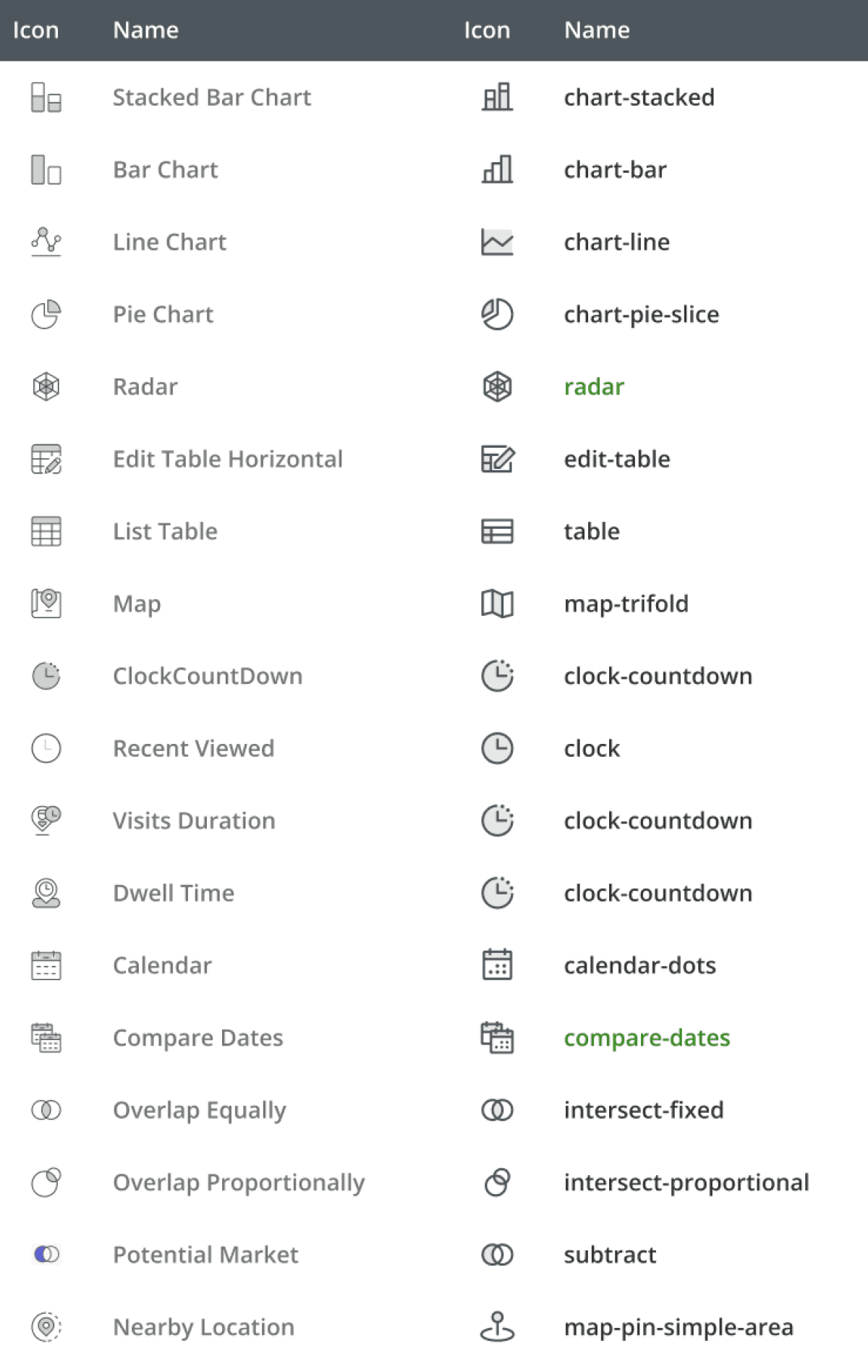Viewport: 868px width, 1372px height.
Task: Select the Bar Chart icon
Action: coord(46,169)
